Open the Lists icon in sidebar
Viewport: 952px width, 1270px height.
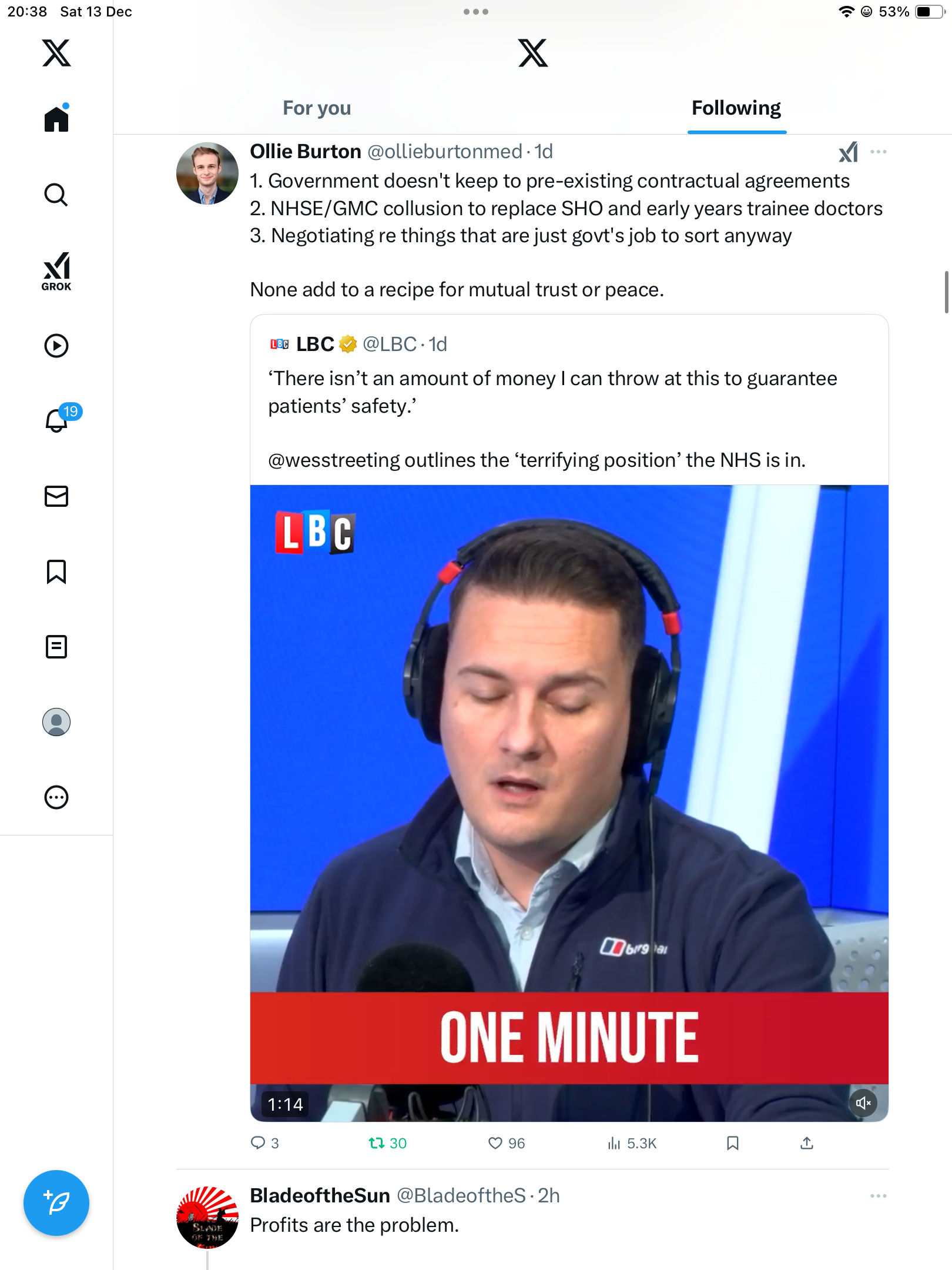(56, 647)
